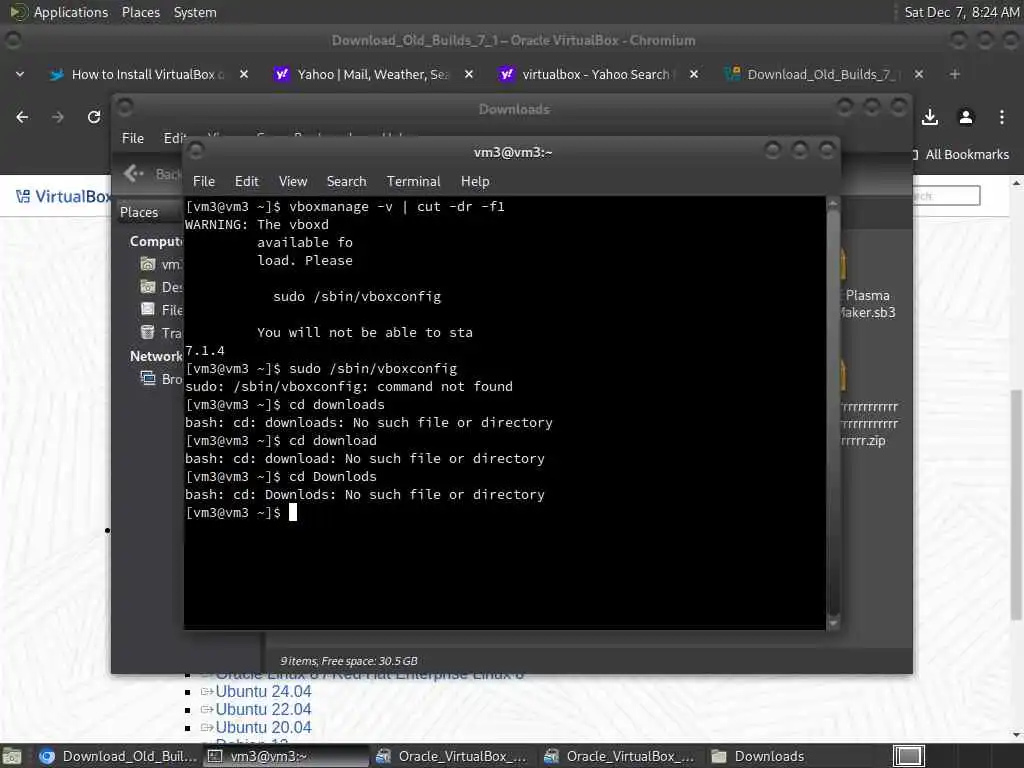Click the Places sidebar header in Downloads
The width and height of the screenshot is (1024, 768).
[x=139, y=212]
